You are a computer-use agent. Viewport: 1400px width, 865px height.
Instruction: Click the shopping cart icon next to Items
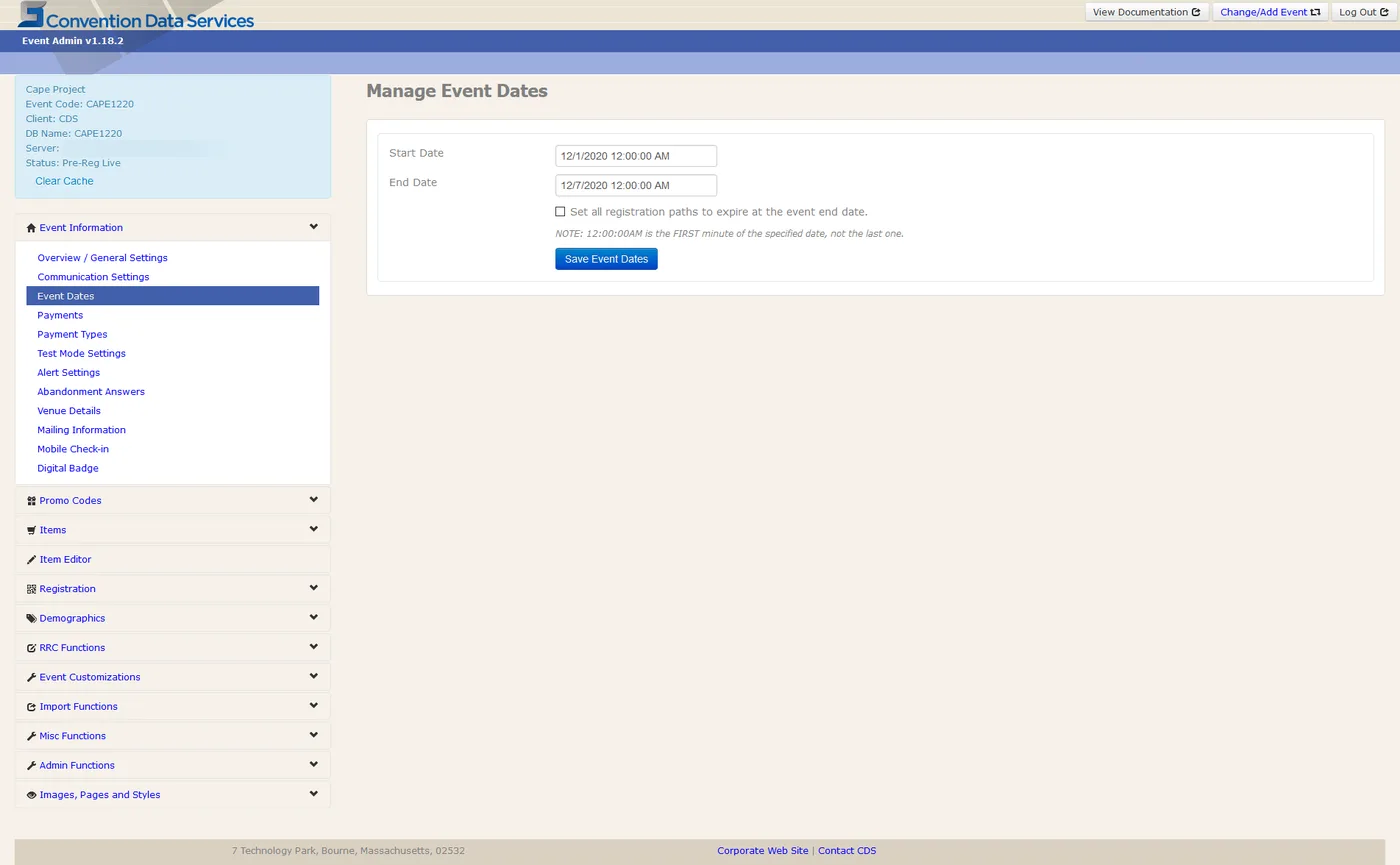pyautogui.click(x=31, y=530)
